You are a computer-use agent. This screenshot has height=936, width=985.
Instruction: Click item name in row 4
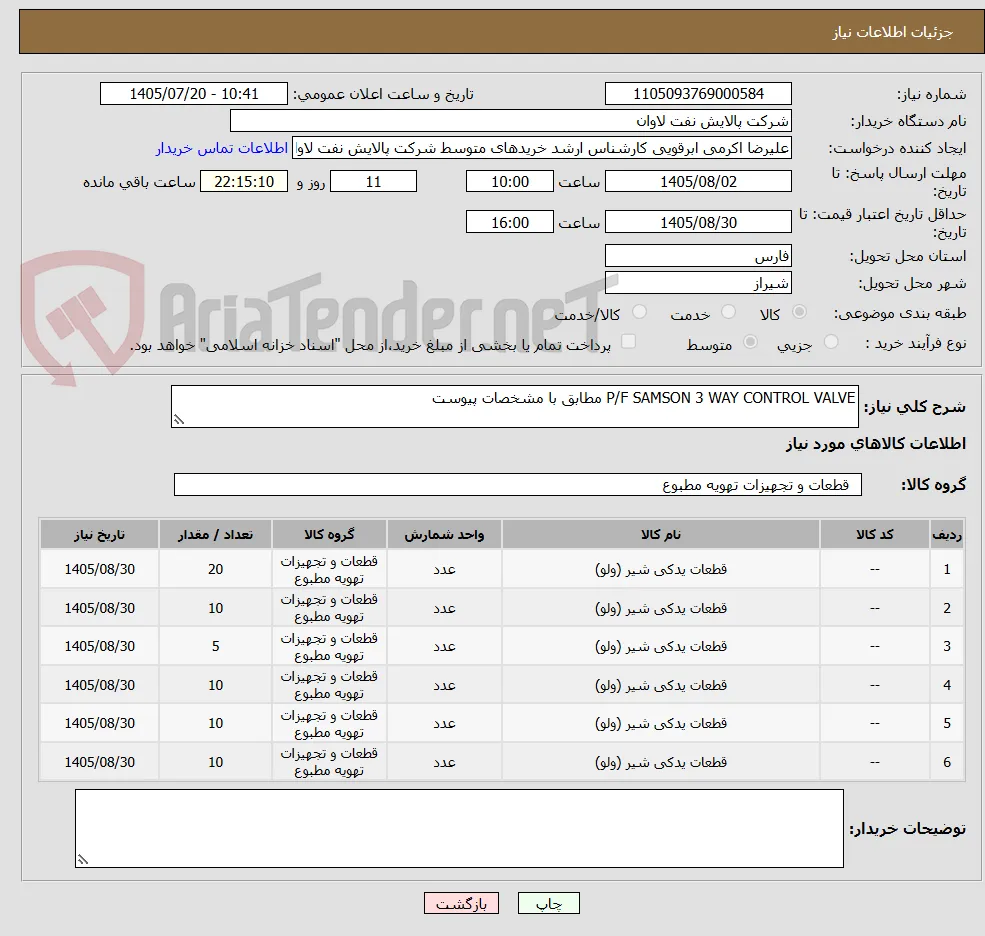[x=661, y=685]
